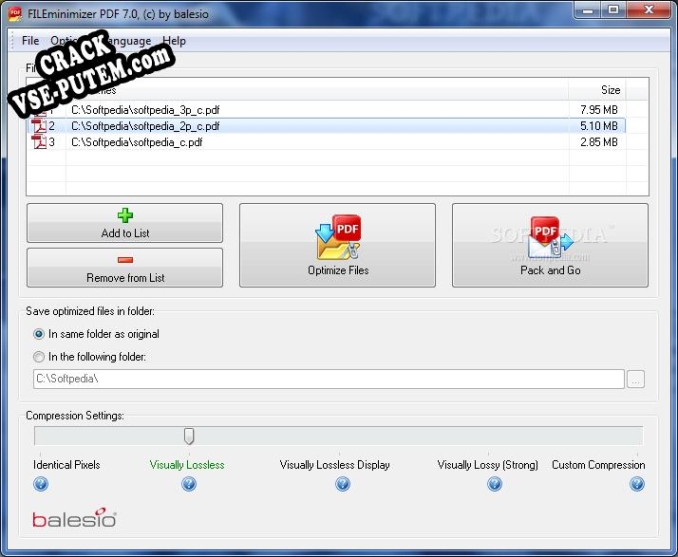Click the green plus Add to List icon

(125, 215)
